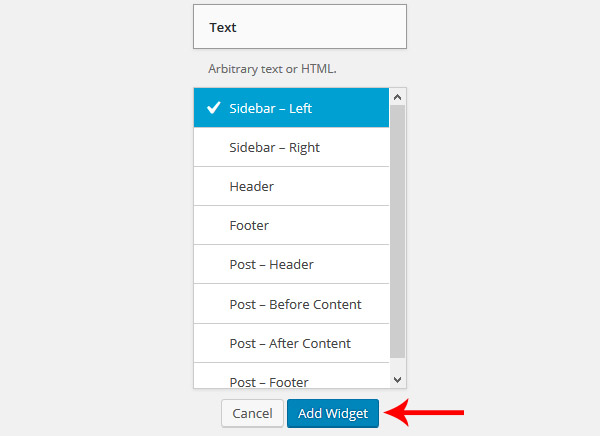The width and height of the screenshot is (600, 436).
Task: Choose Post – Before Content area
Action: (291, 304)
